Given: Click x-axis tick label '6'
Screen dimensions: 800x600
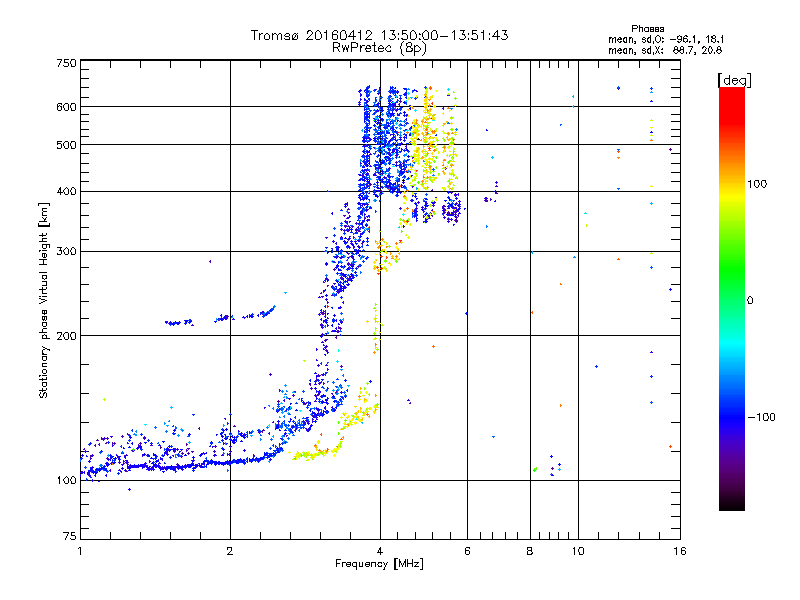Looking at the screenshot, I should pos(467,551).
